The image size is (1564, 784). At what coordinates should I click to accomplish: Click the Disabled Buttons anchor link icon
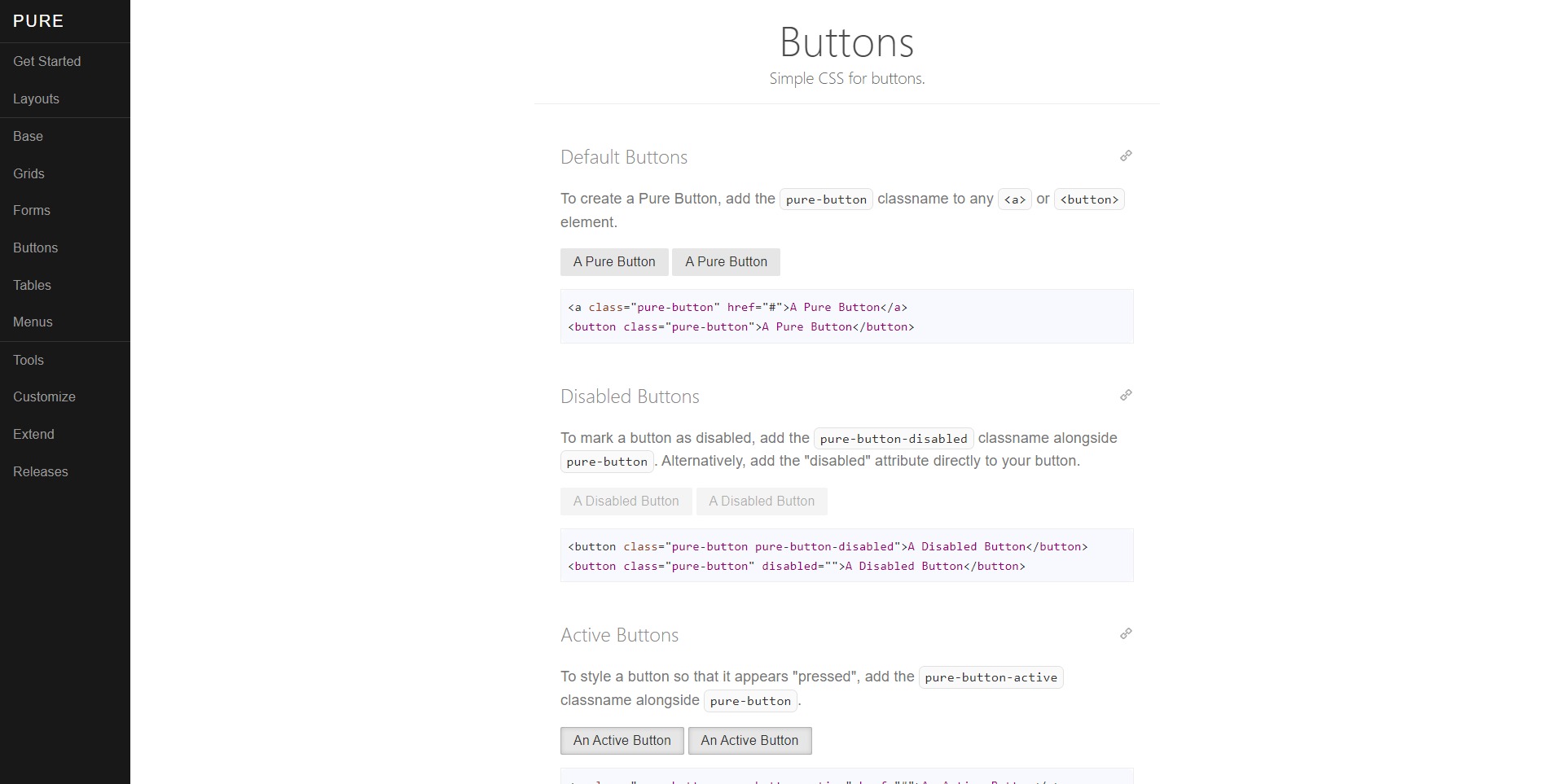(x=1126, y=395)
